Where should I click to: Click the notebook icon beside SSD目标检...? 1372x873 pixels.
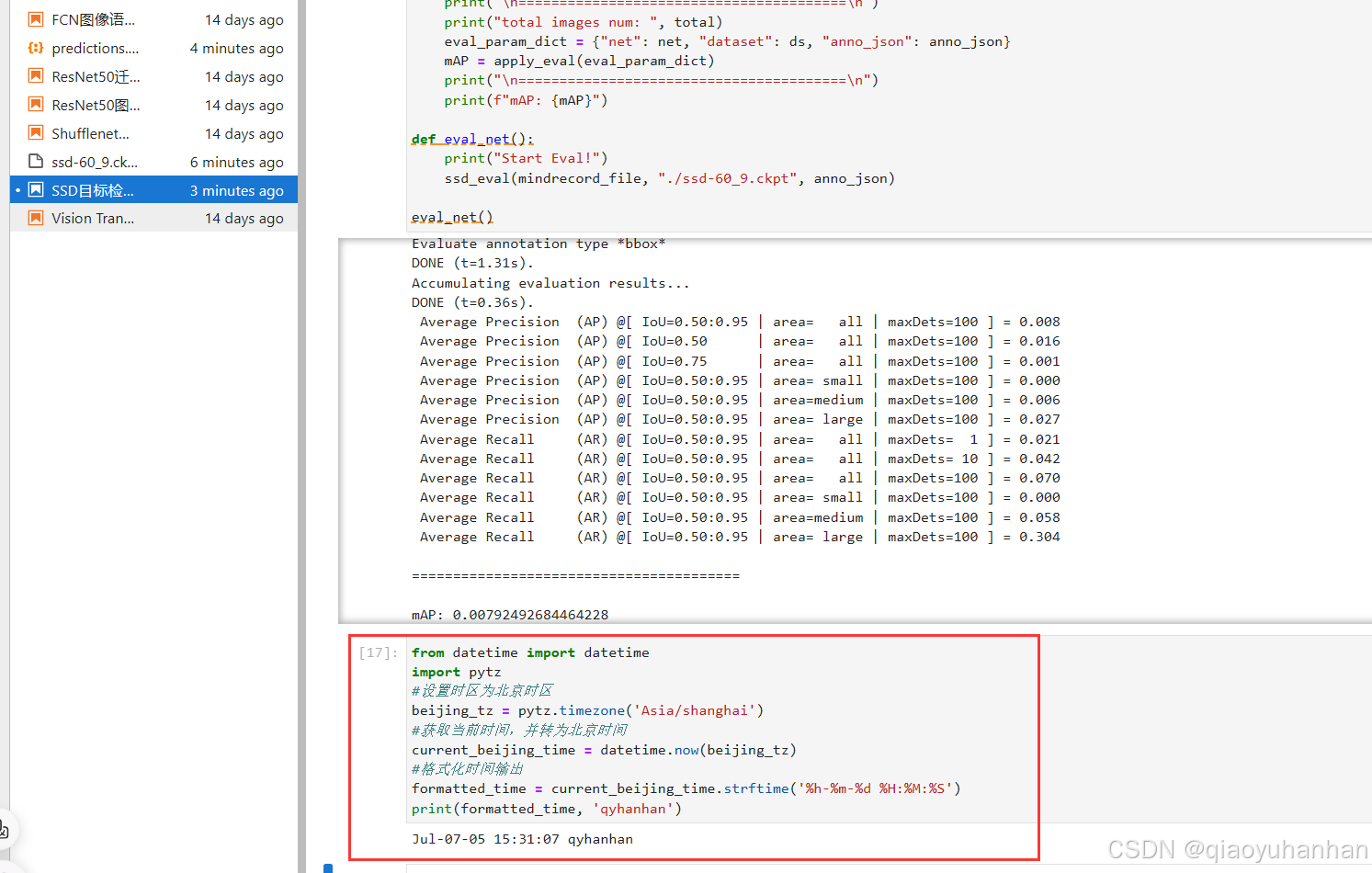(x=36, y=190)
